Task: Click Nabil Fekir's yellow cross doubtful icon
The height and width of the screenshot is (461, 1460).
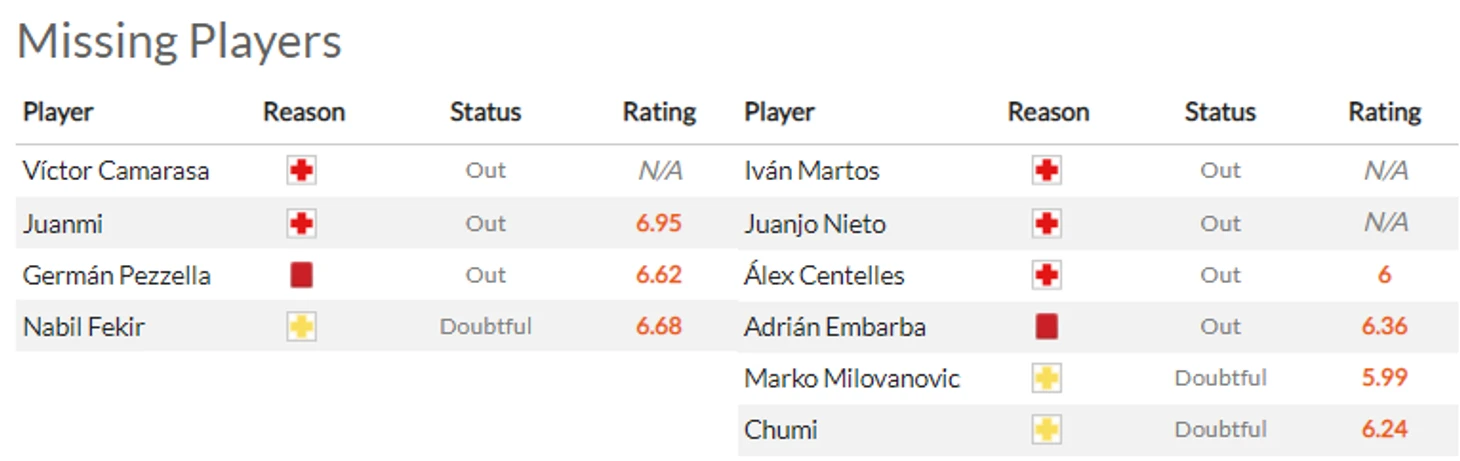Action: [301, 327]
